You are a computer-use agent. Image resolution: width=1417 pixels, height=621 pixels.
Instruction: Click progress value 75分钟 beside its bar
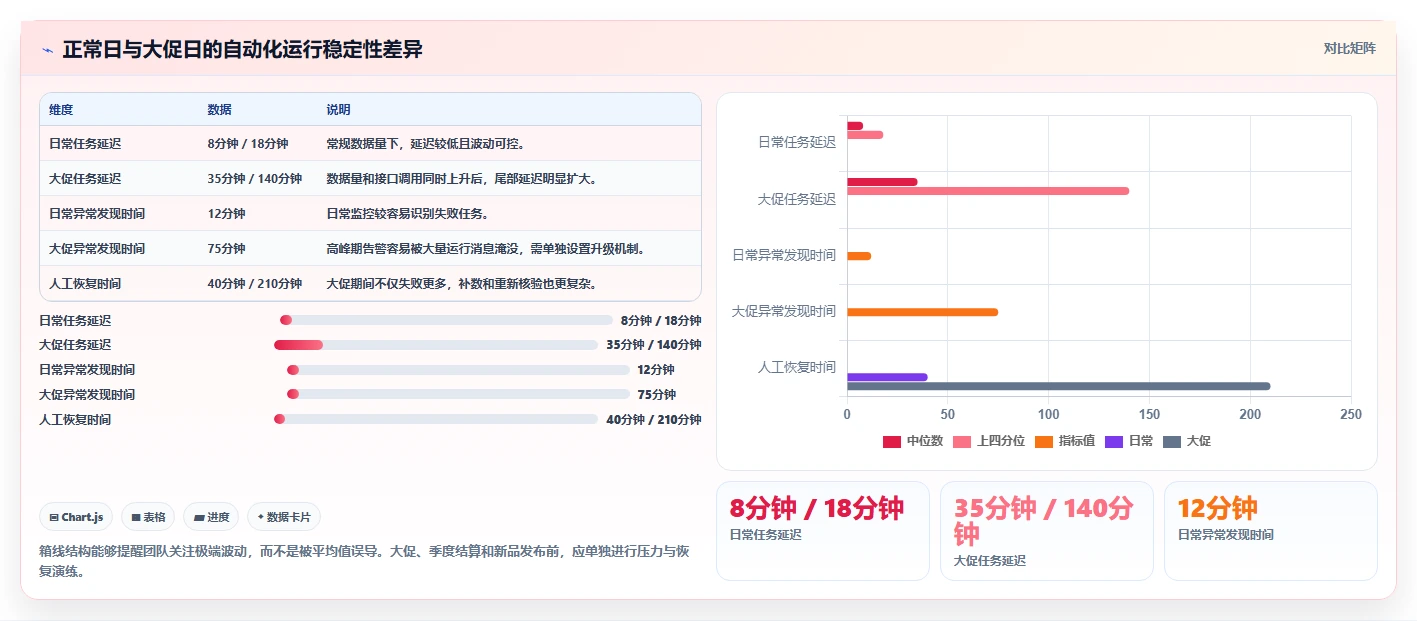(x=657, y=394)
